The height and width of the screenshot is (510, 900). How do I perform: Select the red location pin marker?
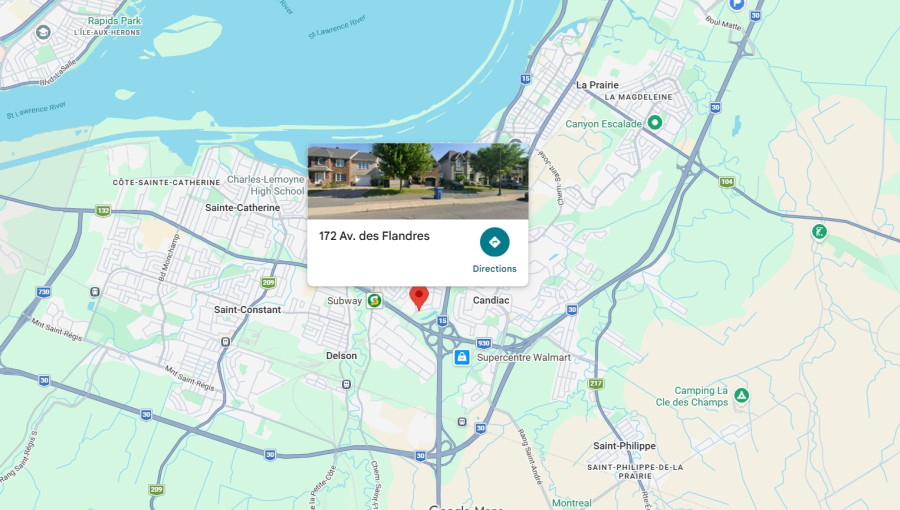click(x=419, y=298)
